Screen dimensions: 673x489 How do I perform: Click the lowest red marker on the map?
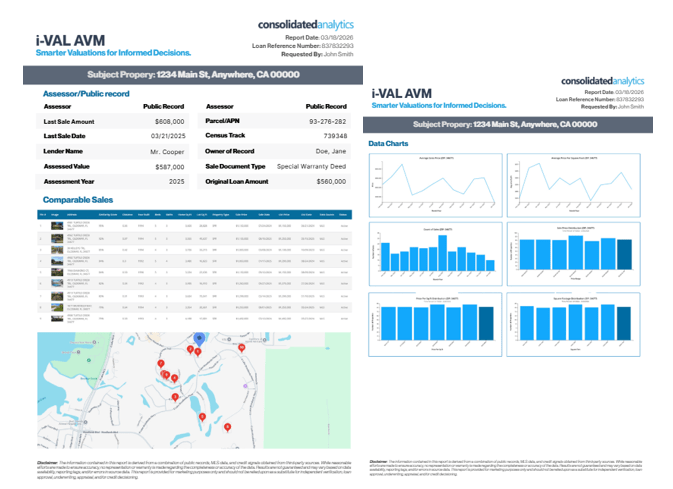[228, 427]
